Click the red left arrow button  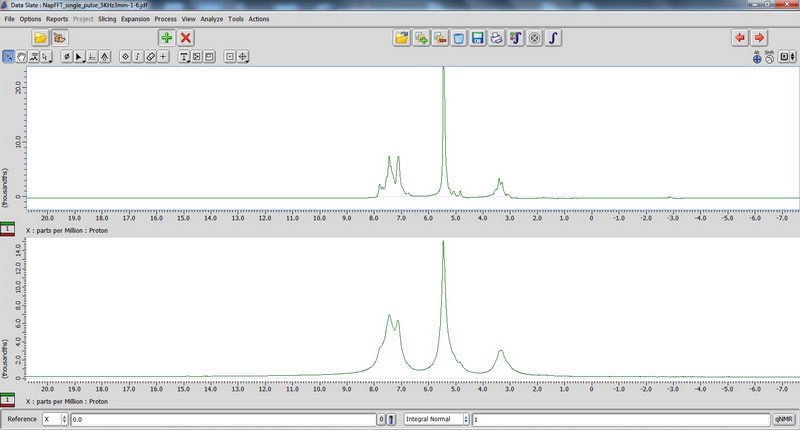(x=740, y=37)
